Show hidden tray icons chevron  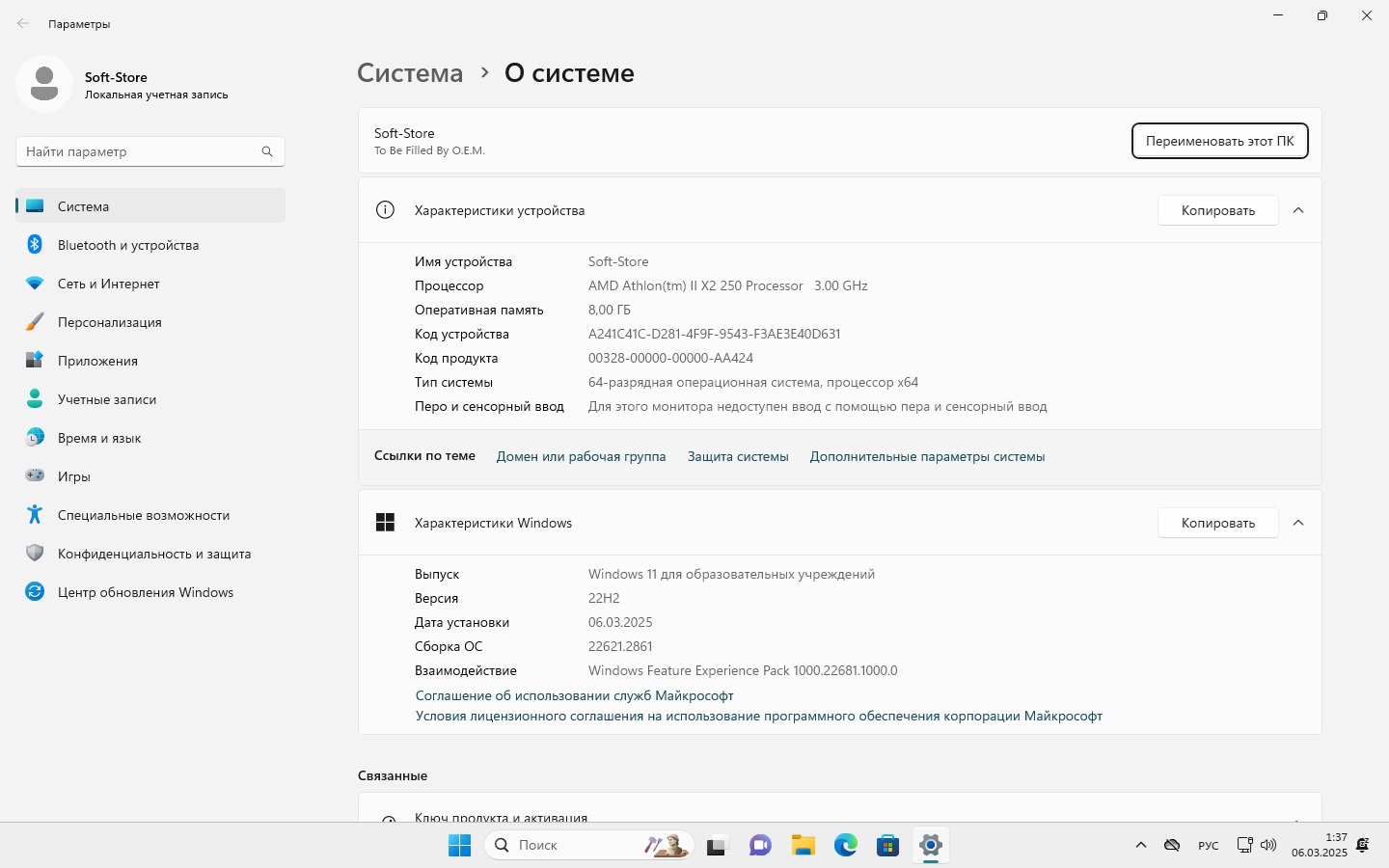point(1141,845)
